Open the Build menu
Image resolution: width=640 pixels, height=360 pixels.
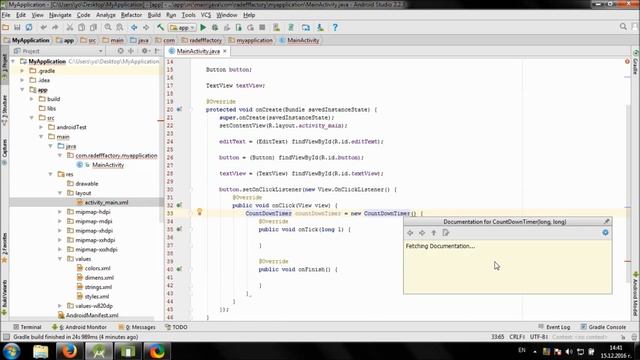[154, 15]
